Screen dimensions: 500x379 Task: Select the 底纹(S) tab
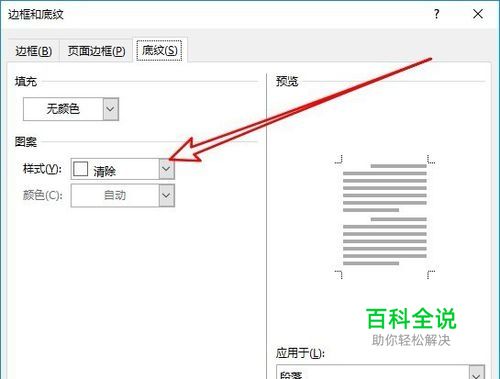(160, 50)
